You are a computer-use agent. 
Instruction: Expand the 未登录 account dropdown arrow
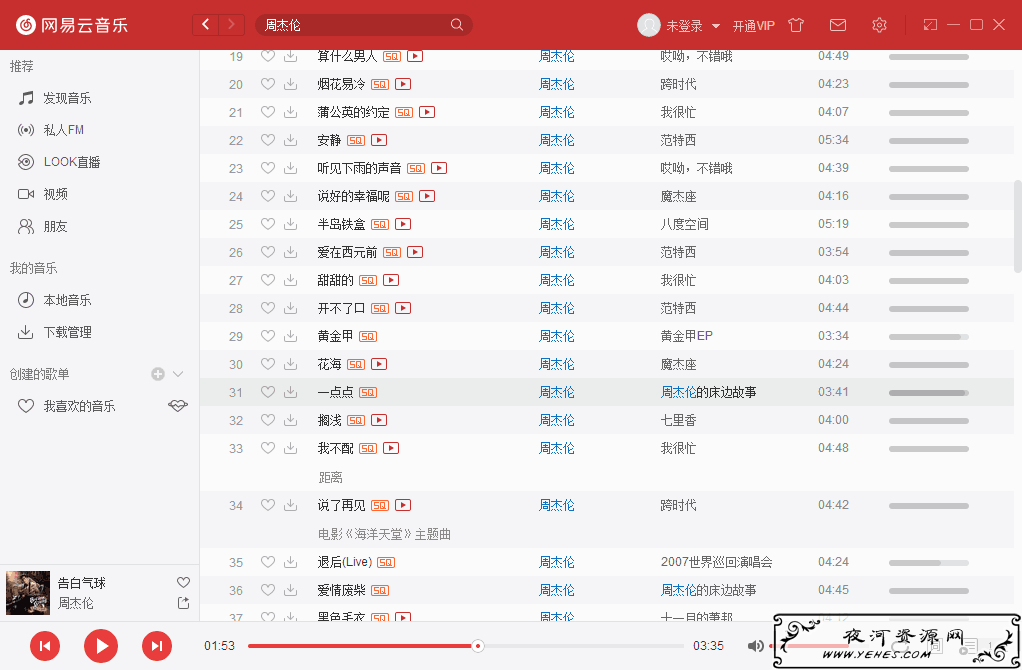click(x=716, y=26)
